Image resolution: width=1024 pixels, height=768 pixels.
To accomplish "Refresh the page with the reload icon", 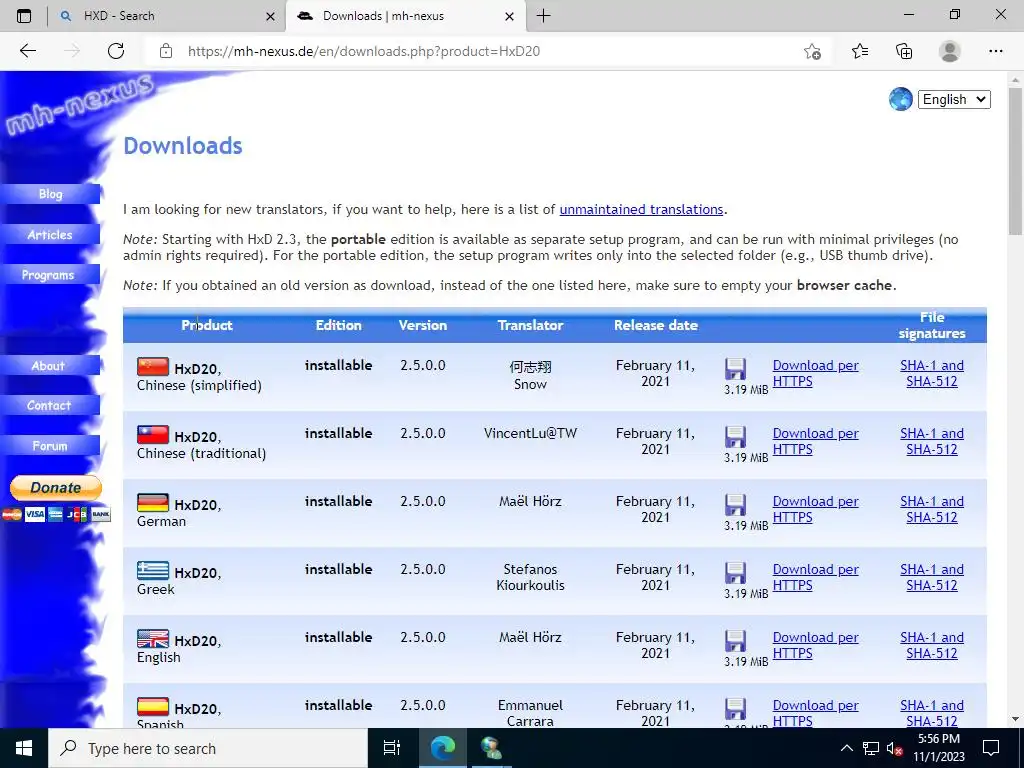I will point(116,51).
